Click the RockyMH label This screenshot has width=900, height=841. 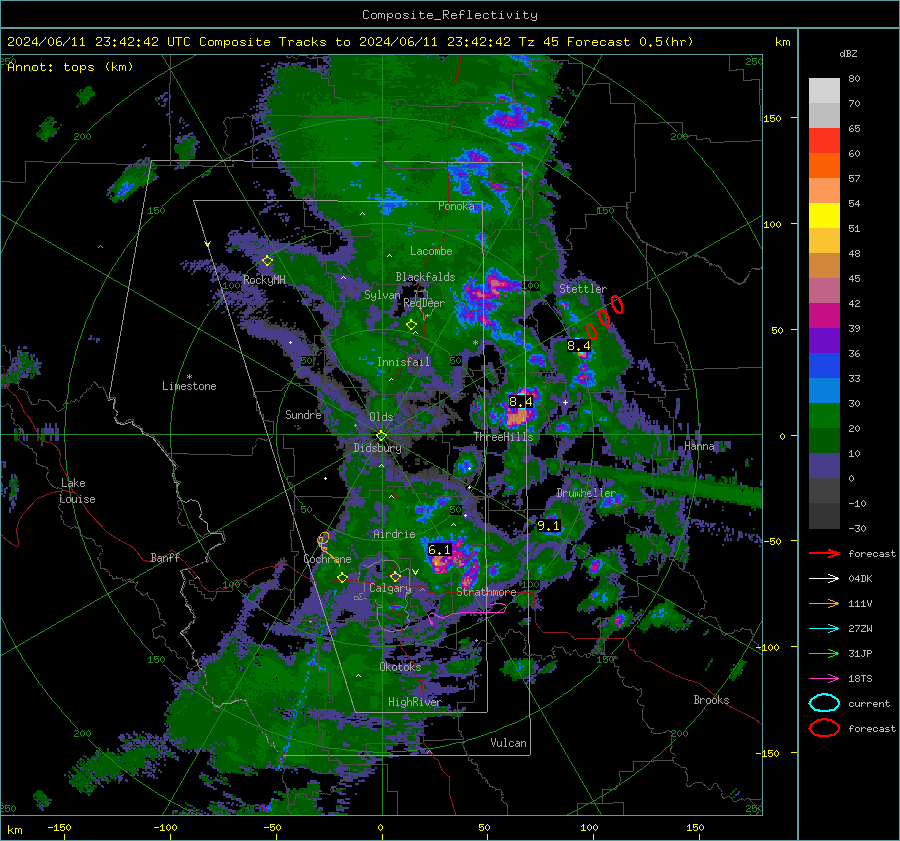pos(264,280)
